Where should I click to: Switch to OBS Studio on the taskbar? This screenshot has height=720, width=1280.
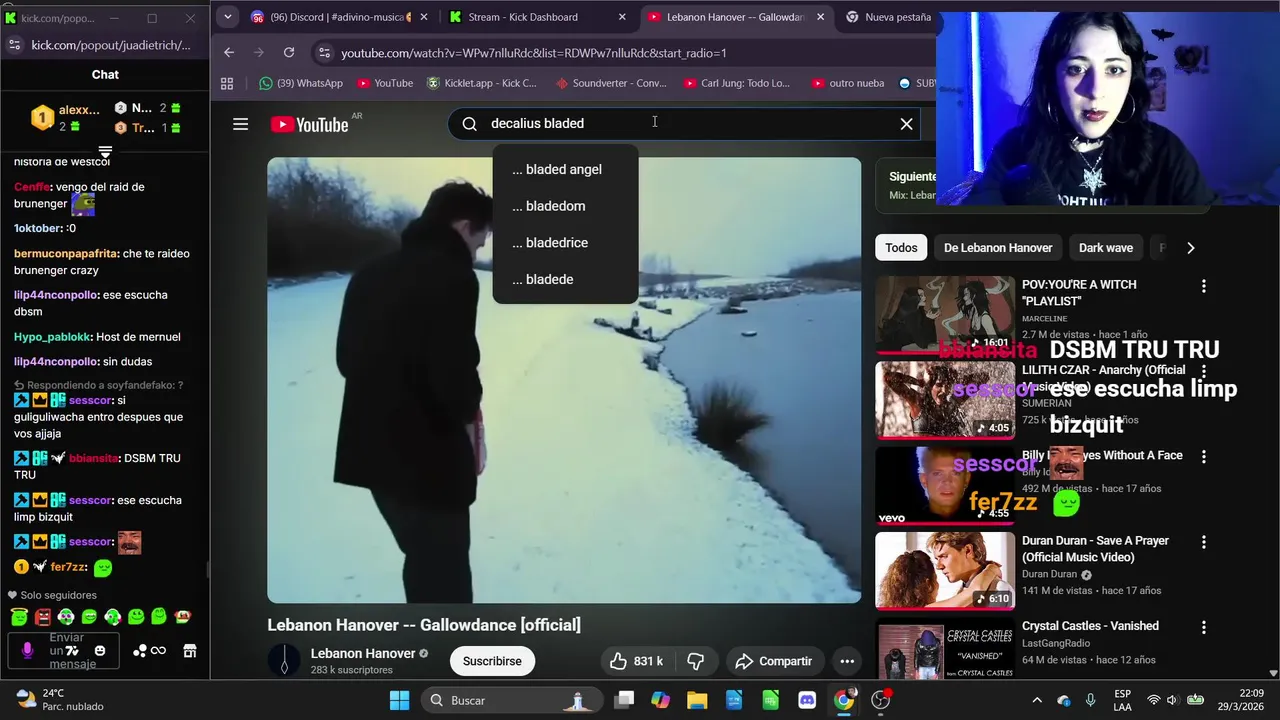pos(881,700)
